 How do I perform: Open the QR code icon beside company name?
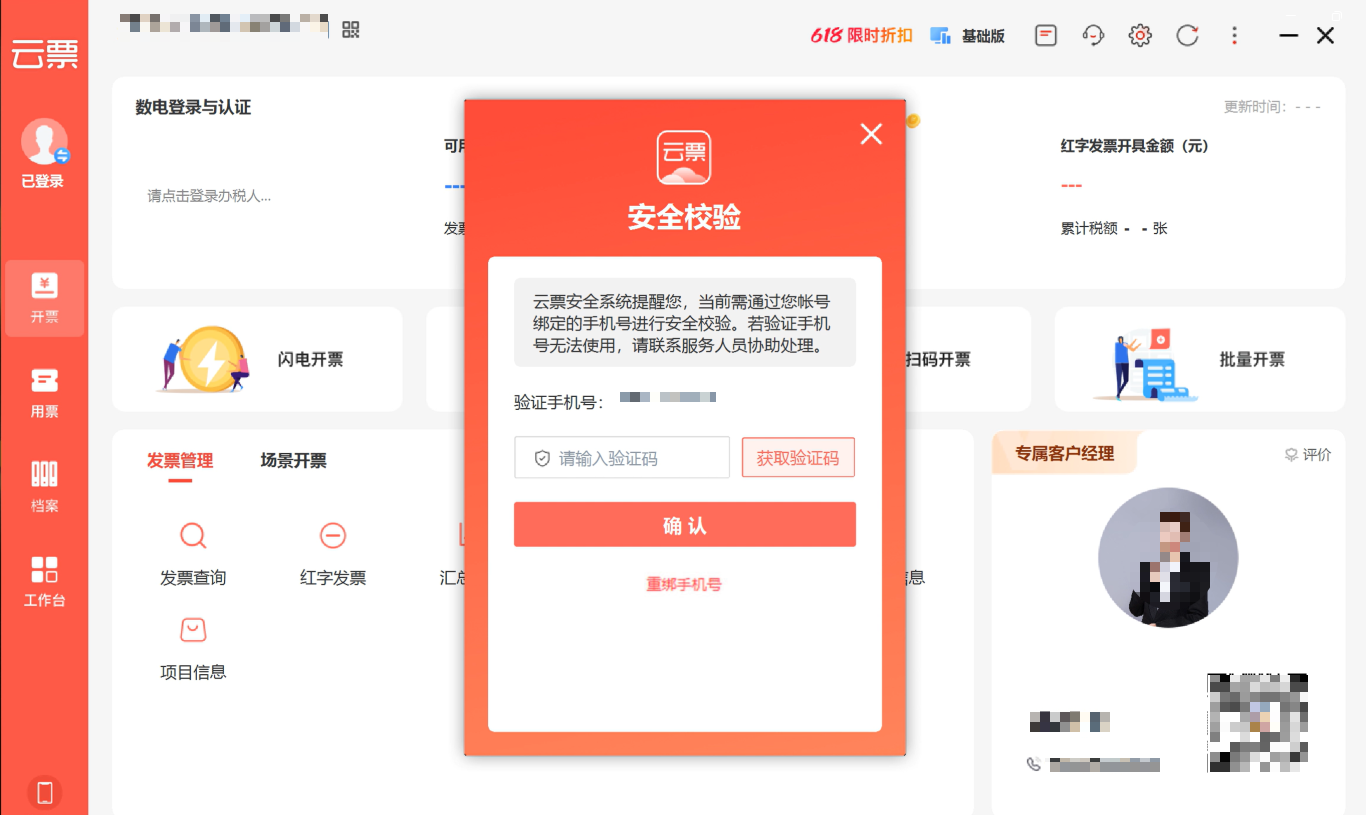[350, 29]
